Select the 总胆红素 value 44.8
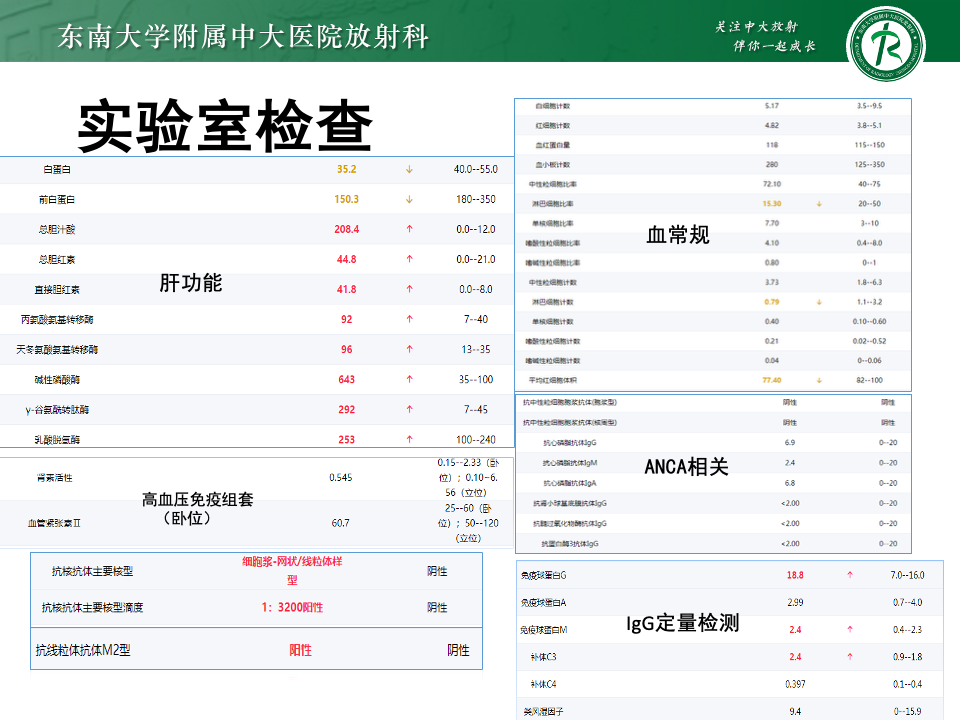This screenshot has width=960, height=720. [347, 259]
